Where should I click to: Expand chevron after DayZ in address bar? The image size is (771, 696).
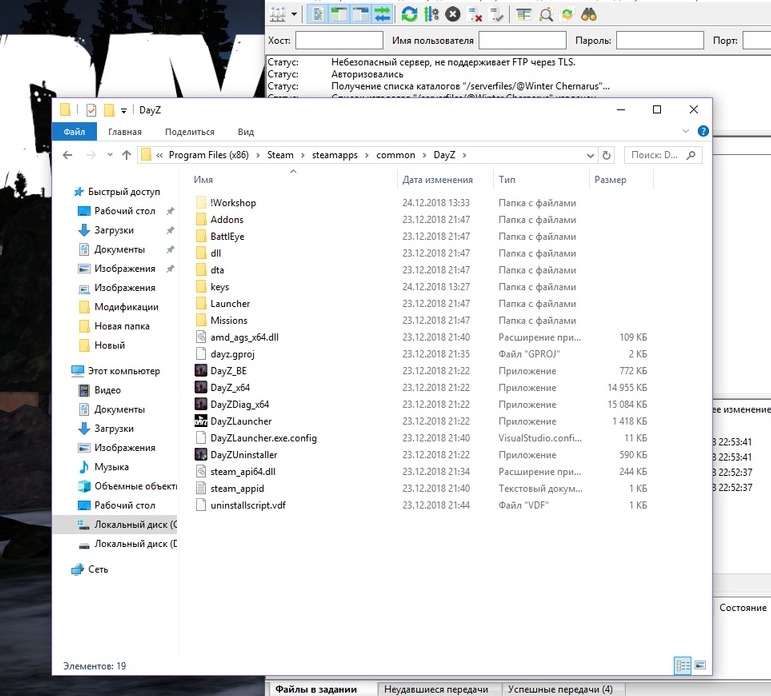(464, 155)
